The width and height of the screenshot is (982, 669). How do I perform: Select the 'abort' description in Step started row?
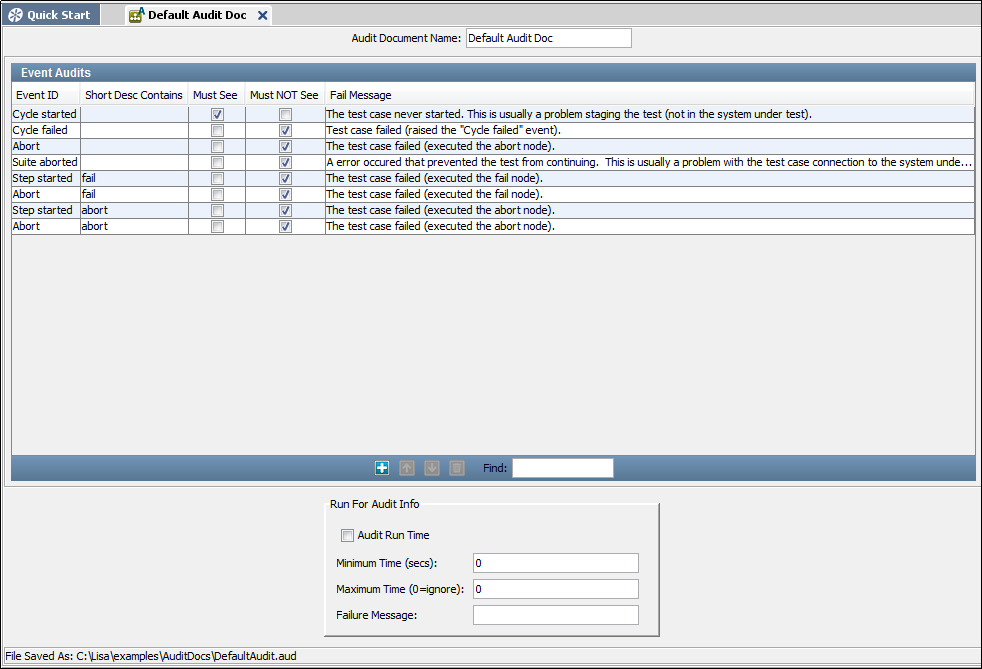click(x=134, y=210)
